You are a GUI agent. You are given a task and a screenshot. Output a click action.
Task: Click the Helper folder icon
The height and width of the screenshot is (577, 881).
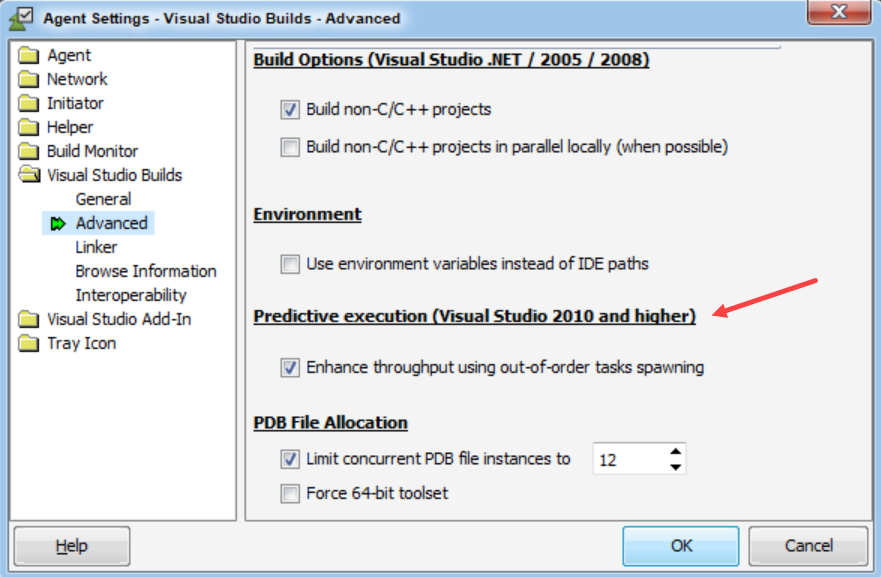coord(28,127)
